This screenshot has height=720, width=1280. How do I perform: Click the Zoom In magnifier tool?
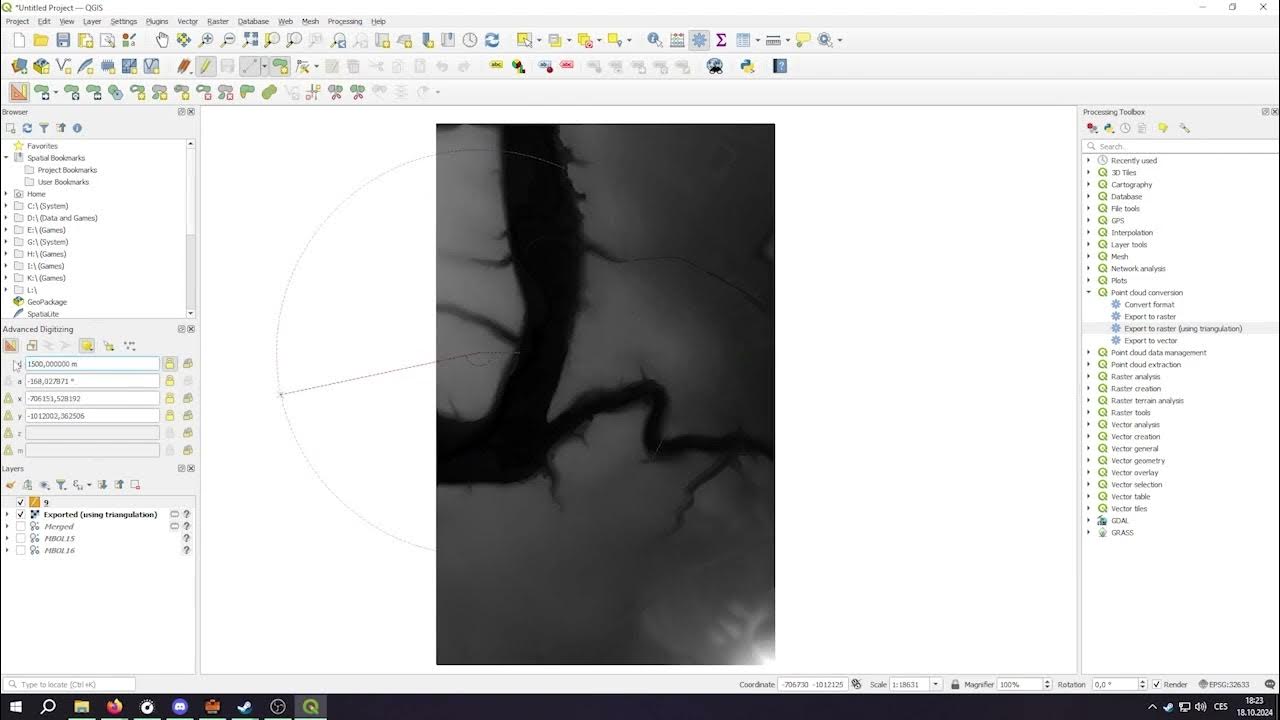206,40
